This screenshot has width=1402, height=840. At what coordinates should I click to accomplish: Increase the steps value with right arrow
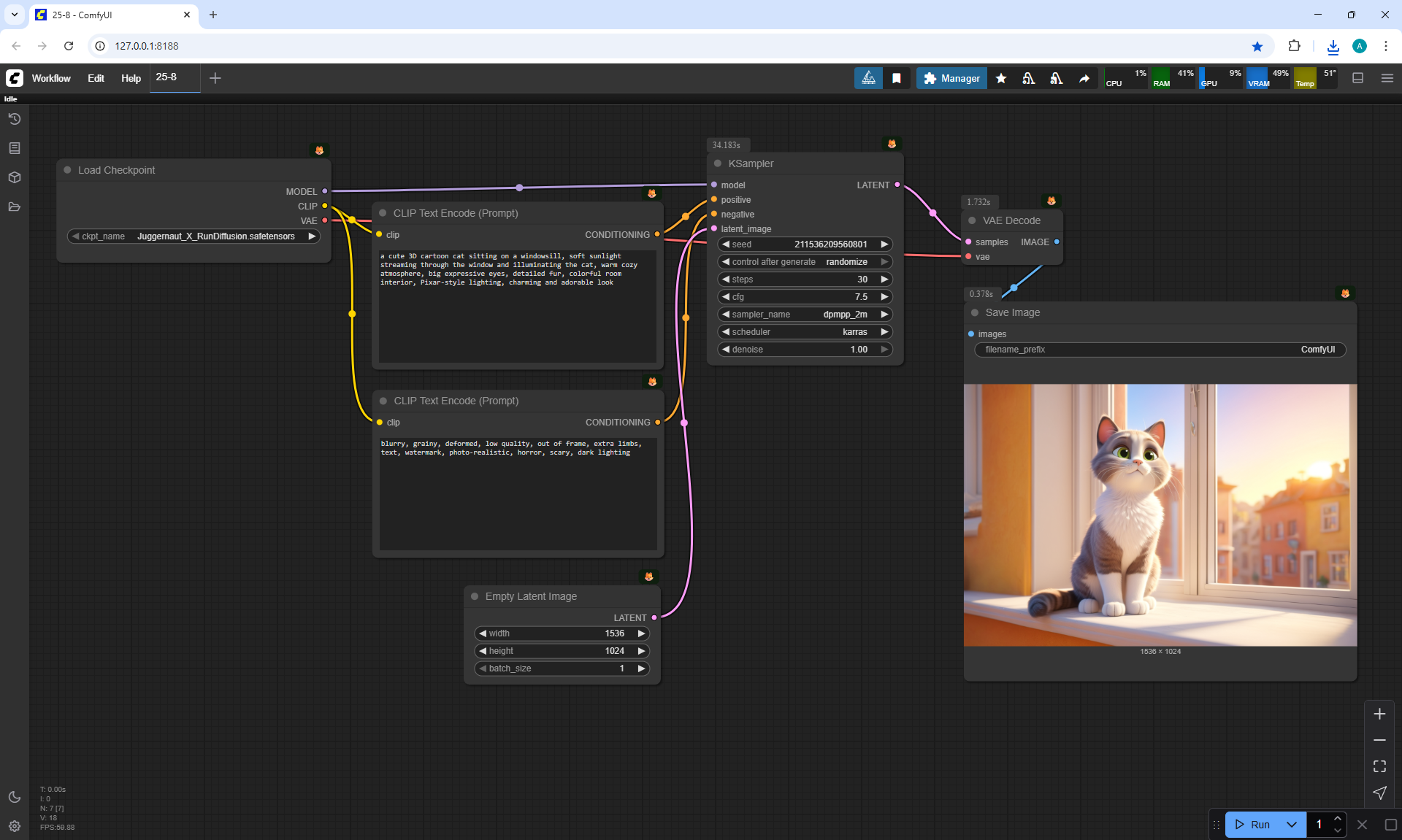point(884,280)
